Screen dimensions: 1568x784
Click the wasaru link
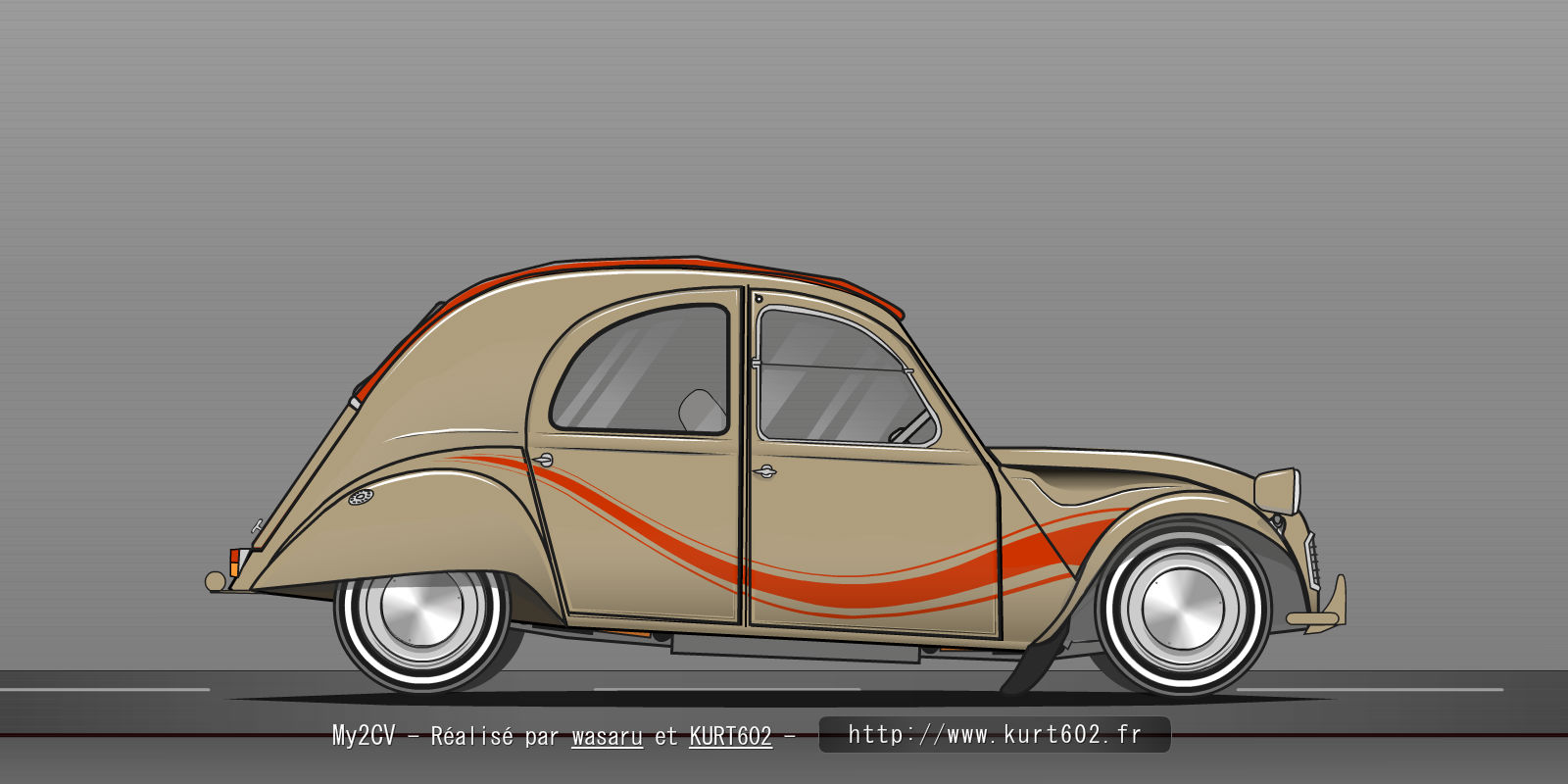(x=607, y=736)
